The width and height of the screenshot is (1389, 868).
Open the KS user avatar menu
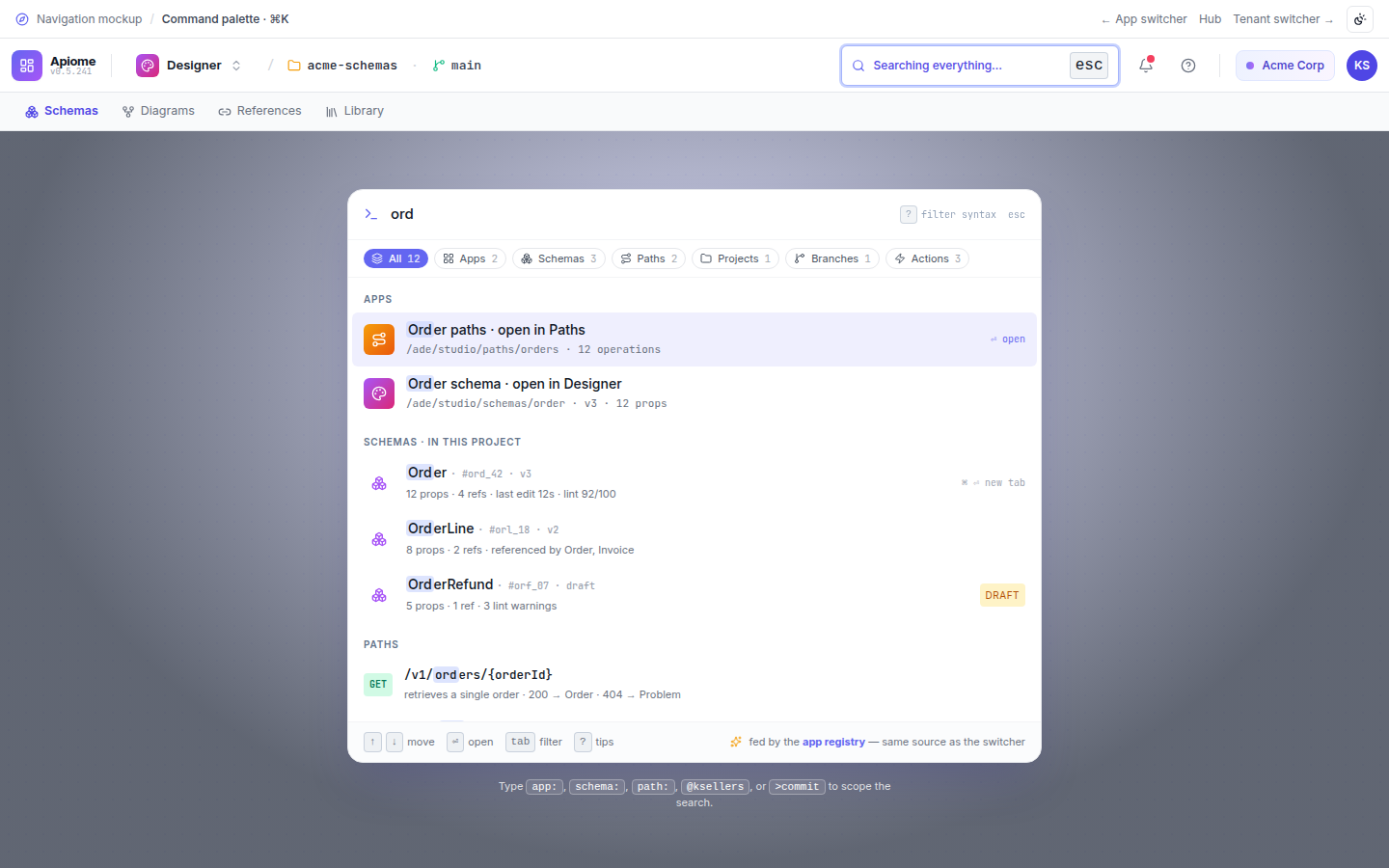1362,66
